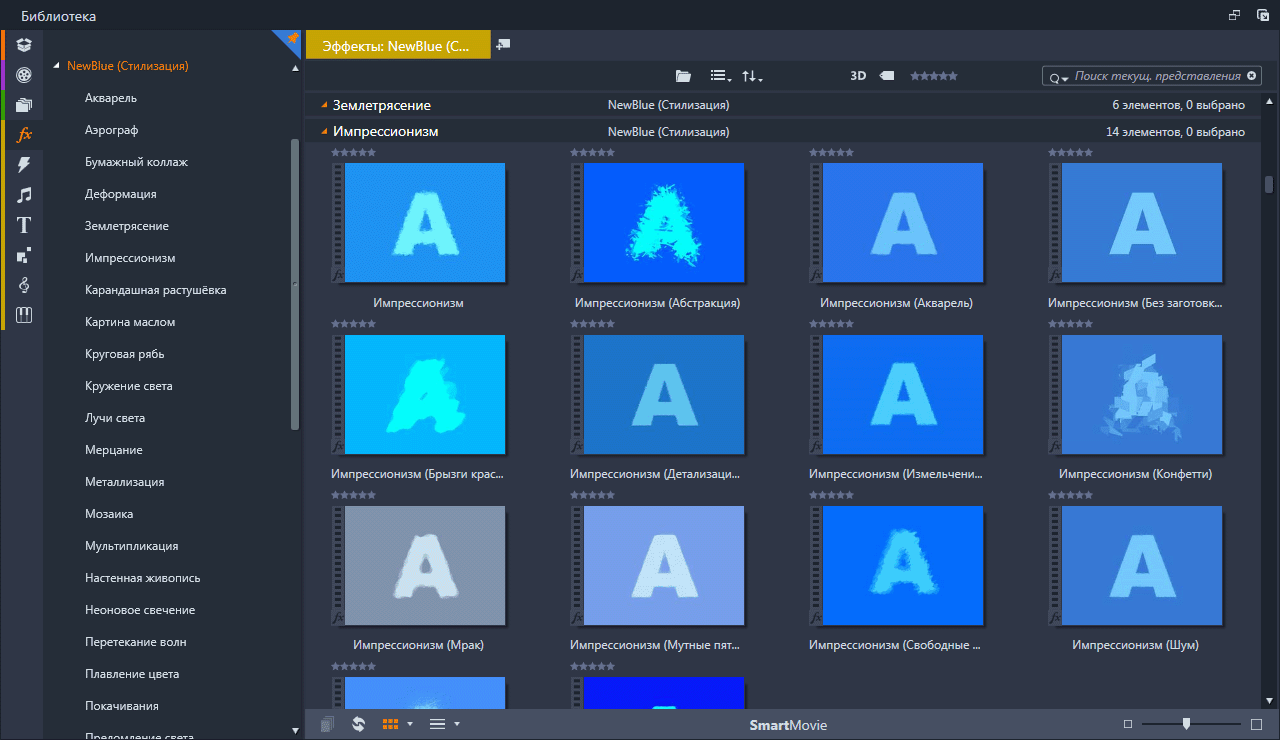The image size is (1280, 740).
Task: Select Аэрограф in the effects tree
Action: [112, 130]
